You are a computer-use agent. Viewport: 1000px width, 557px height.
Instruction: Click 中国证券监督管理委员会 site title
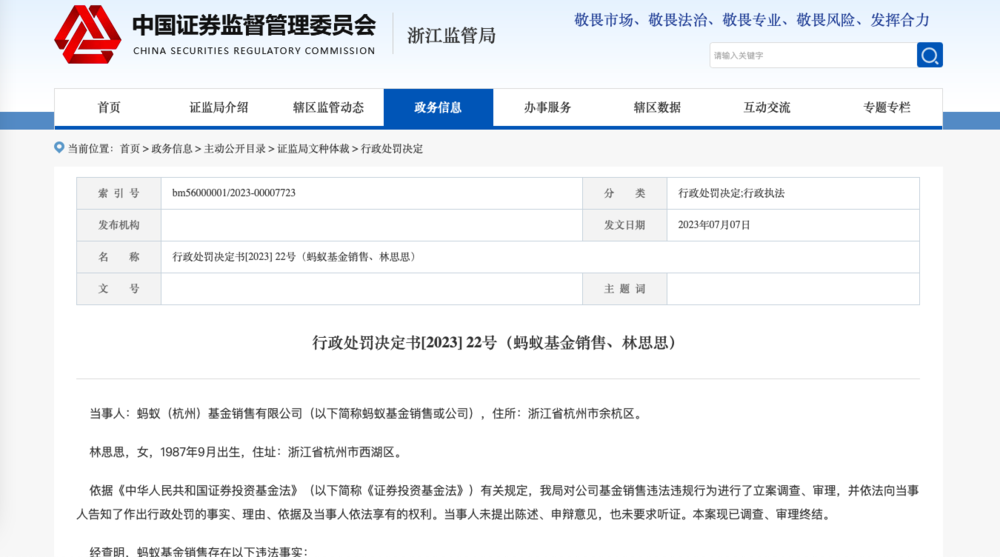click(254, 26)
